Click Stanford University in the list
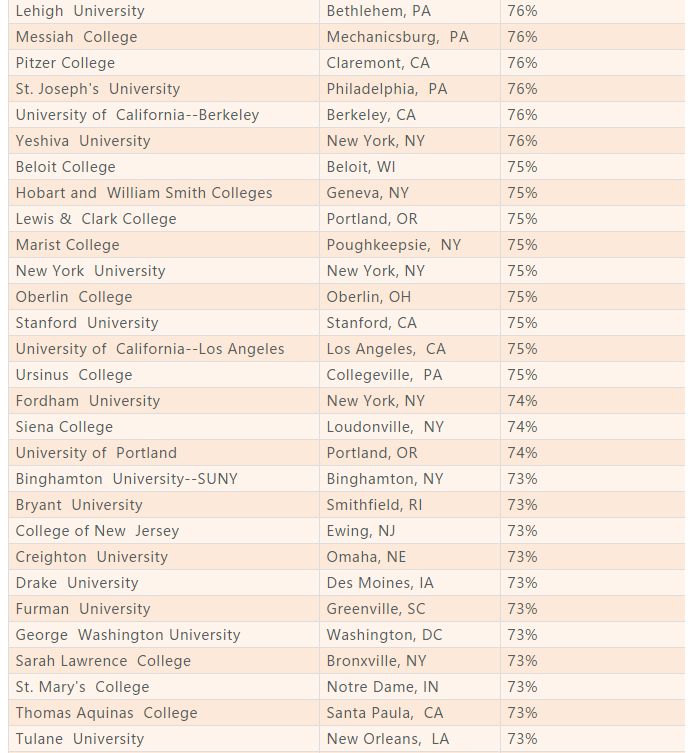Image resolution: width=692 pixels, height=753 pixels. (87, 322)
